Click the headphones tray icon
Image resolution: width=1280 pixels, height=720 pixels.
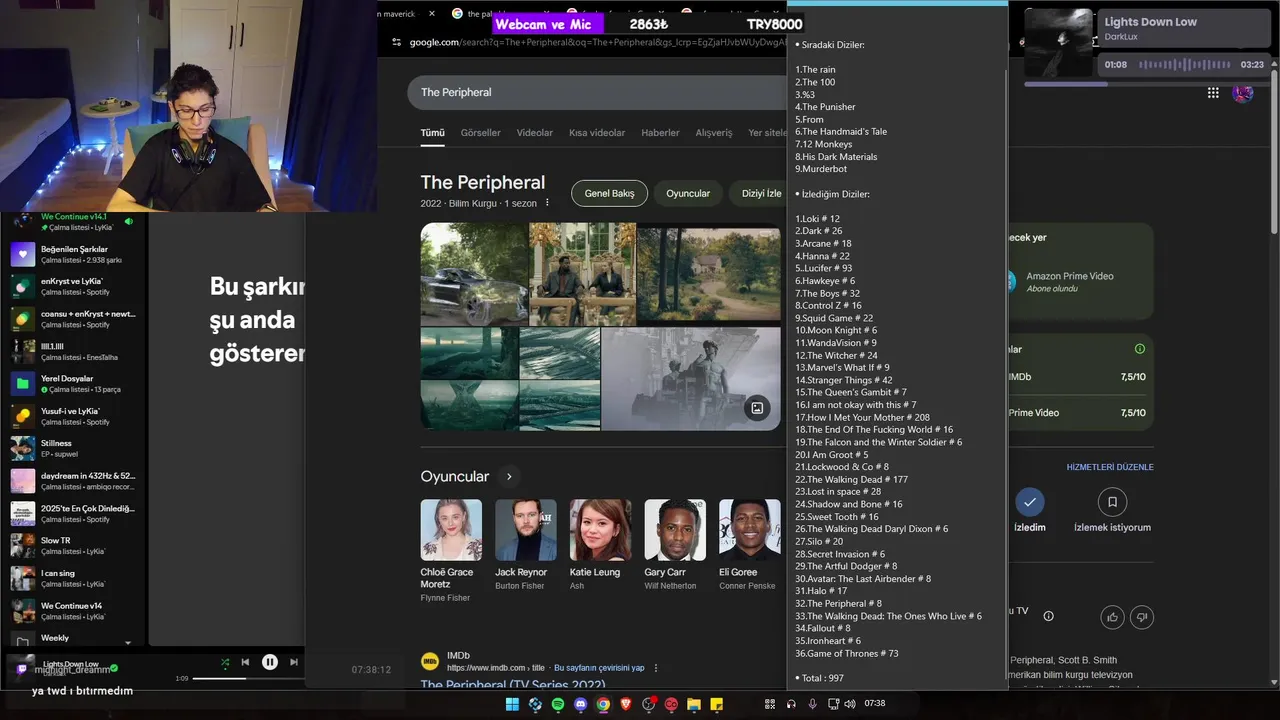(x=791, y=704)
